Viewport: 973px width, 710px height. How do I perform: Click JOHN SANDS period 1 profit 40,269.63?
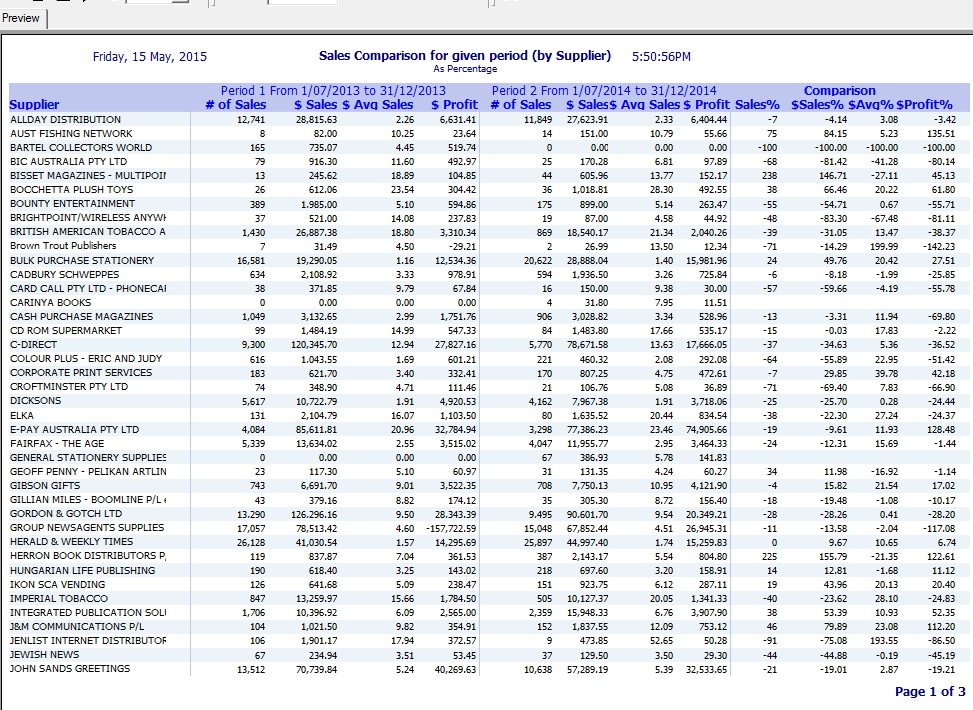[455, 670]
